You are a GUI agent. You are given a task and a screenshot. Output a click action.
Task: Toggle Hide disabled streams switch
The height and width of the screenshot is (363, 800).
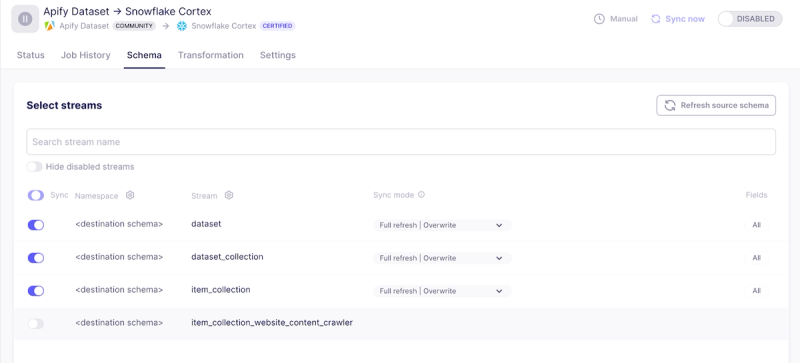[34, 166]
